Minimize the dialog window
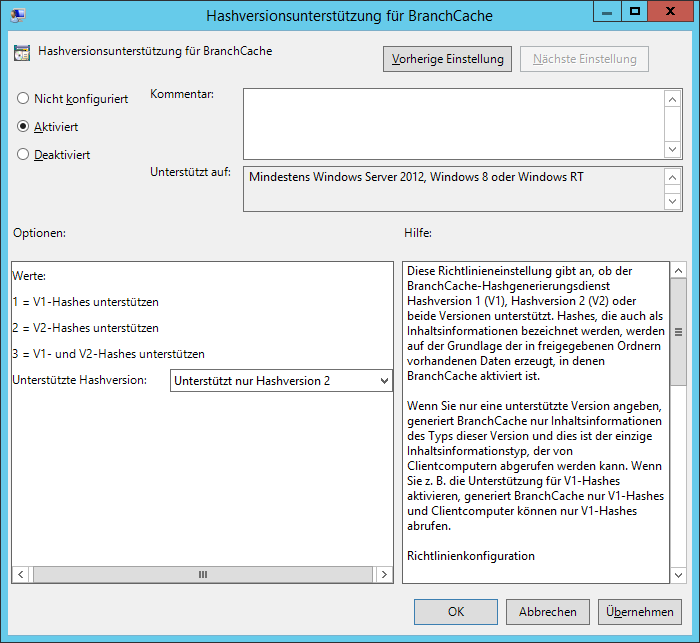700x643 pixels. (x=607, y=12)
